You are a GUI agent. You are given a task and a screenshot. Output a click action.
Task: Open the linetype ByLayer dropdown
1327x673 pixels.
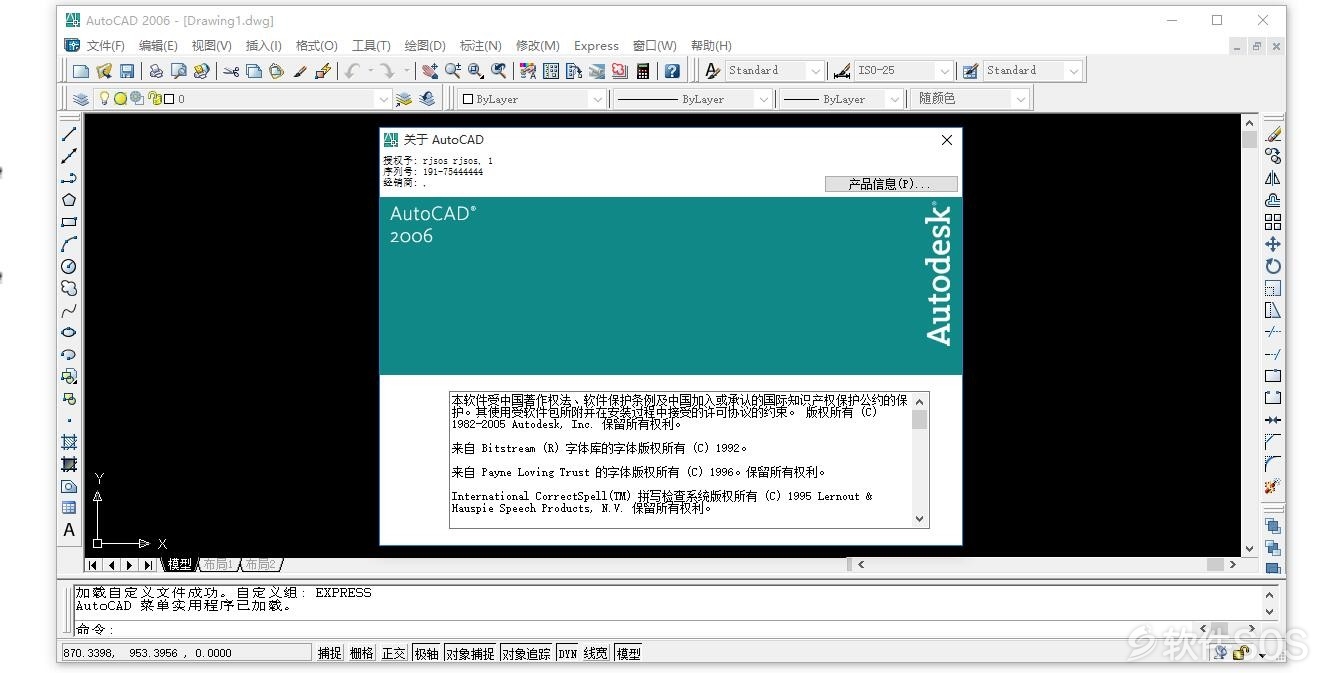point(763,99)
